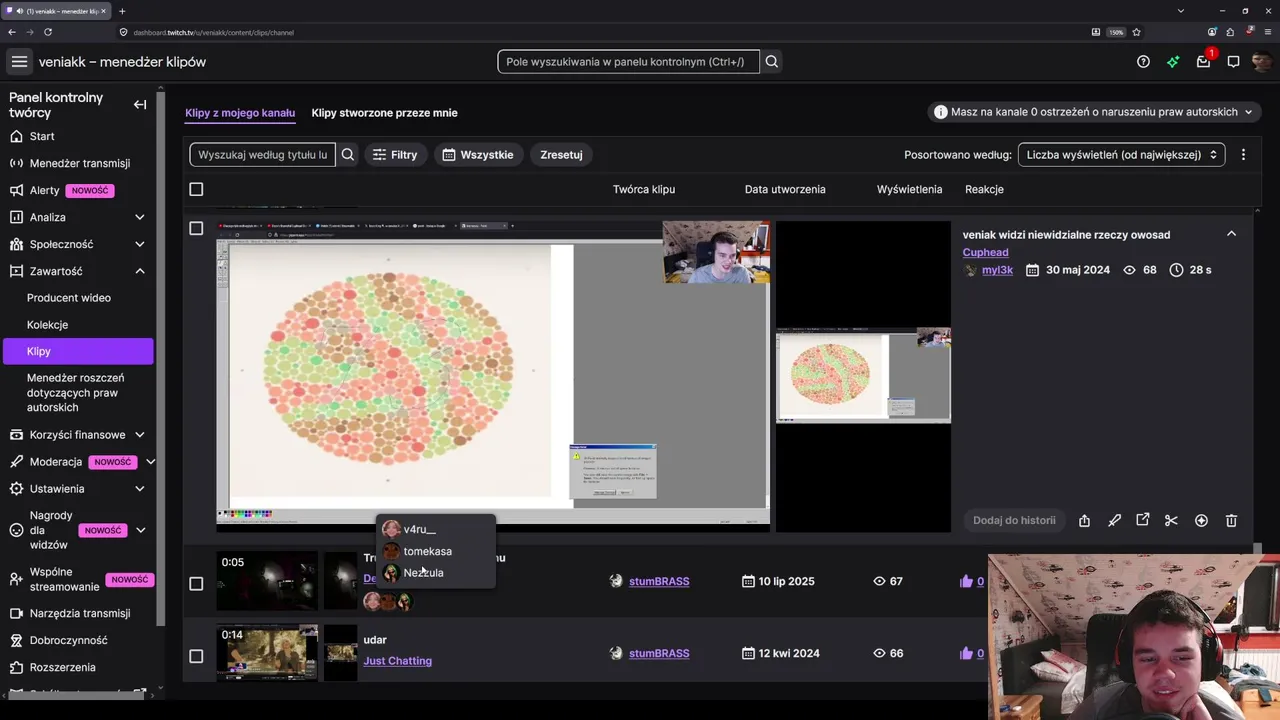Reload the browser page
This screenshot has height=720, width=1280.
click(47, 32)
